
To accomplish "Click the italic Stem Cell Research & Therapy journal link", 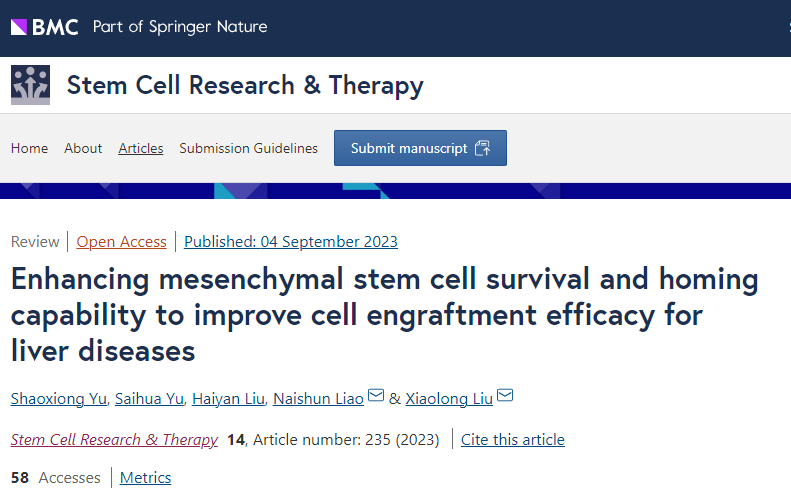I will 114,439.
